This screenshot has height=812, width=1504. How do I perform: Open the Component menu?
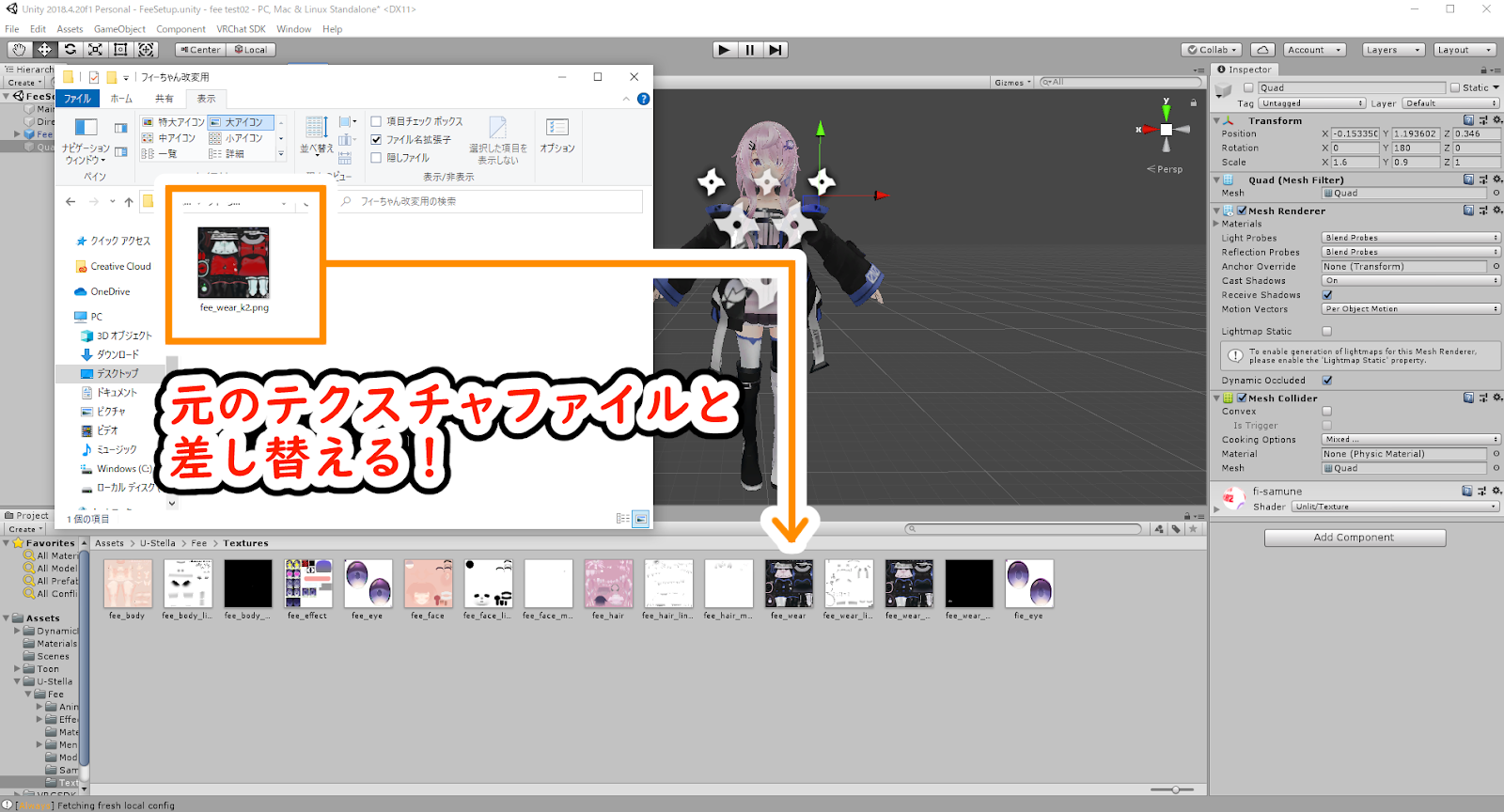coord(180,29)
